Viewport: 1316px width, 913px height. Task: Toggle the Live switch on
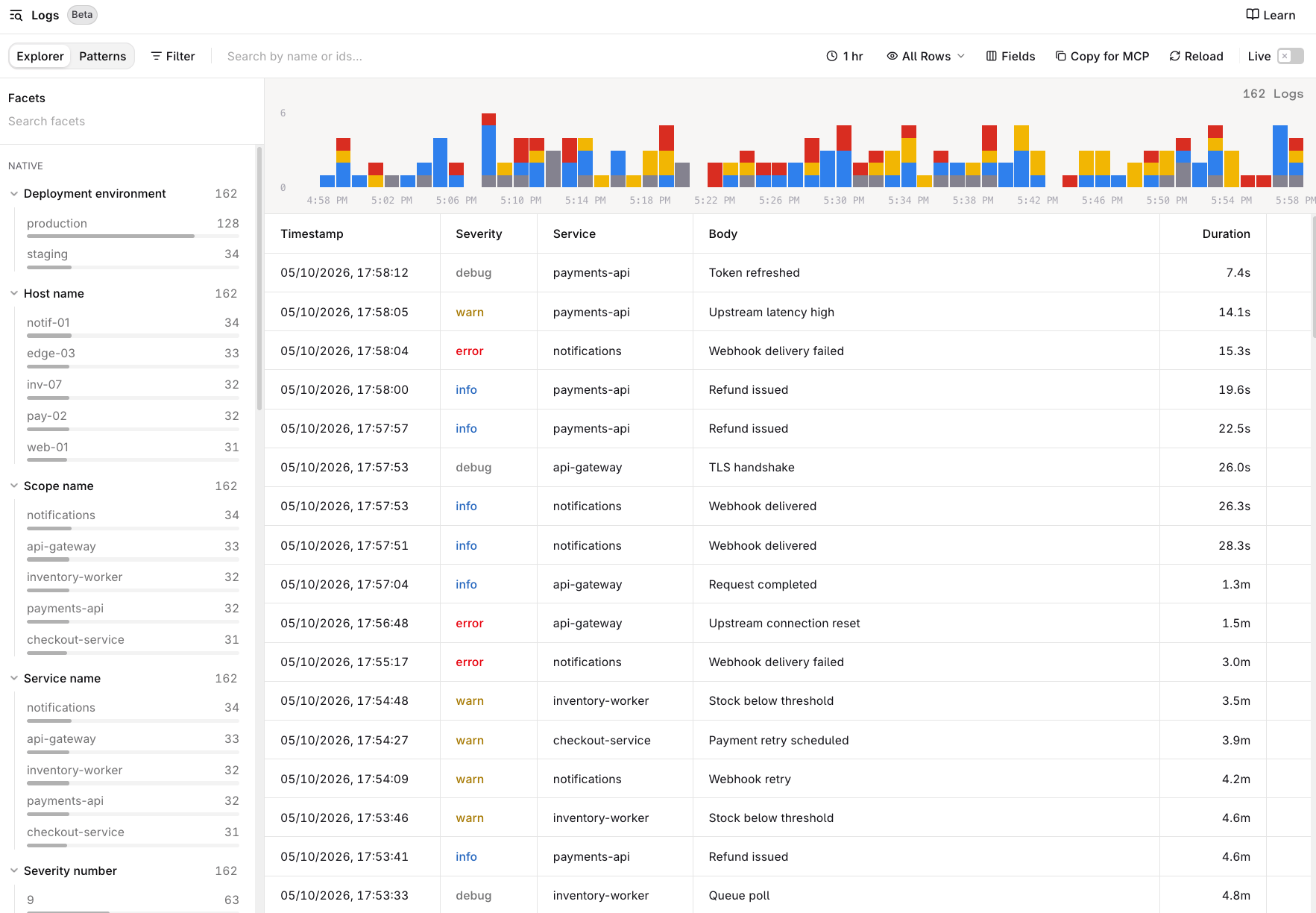pyautogui.click(x=1290, y=56)
